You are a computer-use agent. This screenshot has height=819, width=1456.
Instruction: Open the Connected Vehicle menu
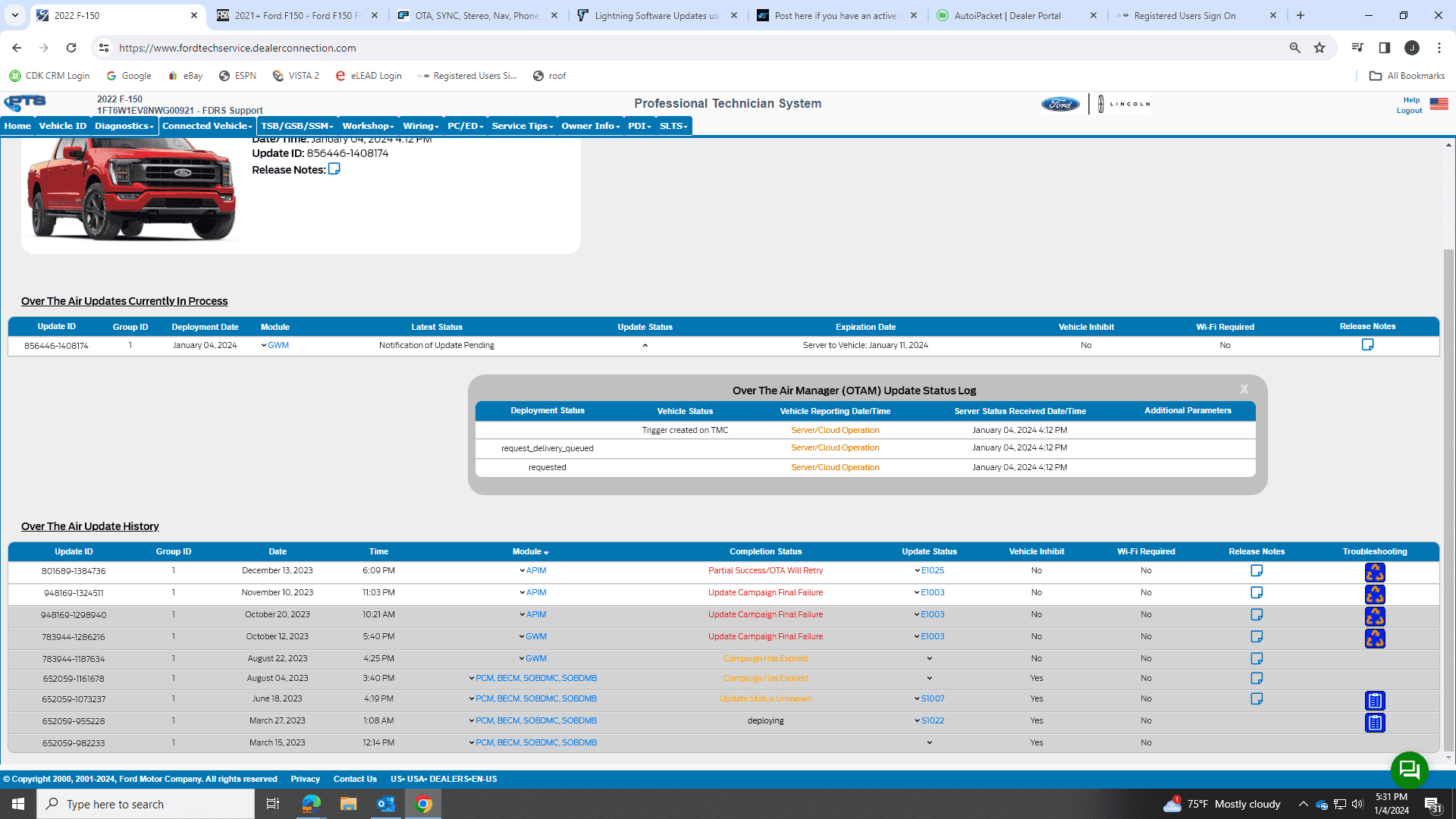click(206, 126)
